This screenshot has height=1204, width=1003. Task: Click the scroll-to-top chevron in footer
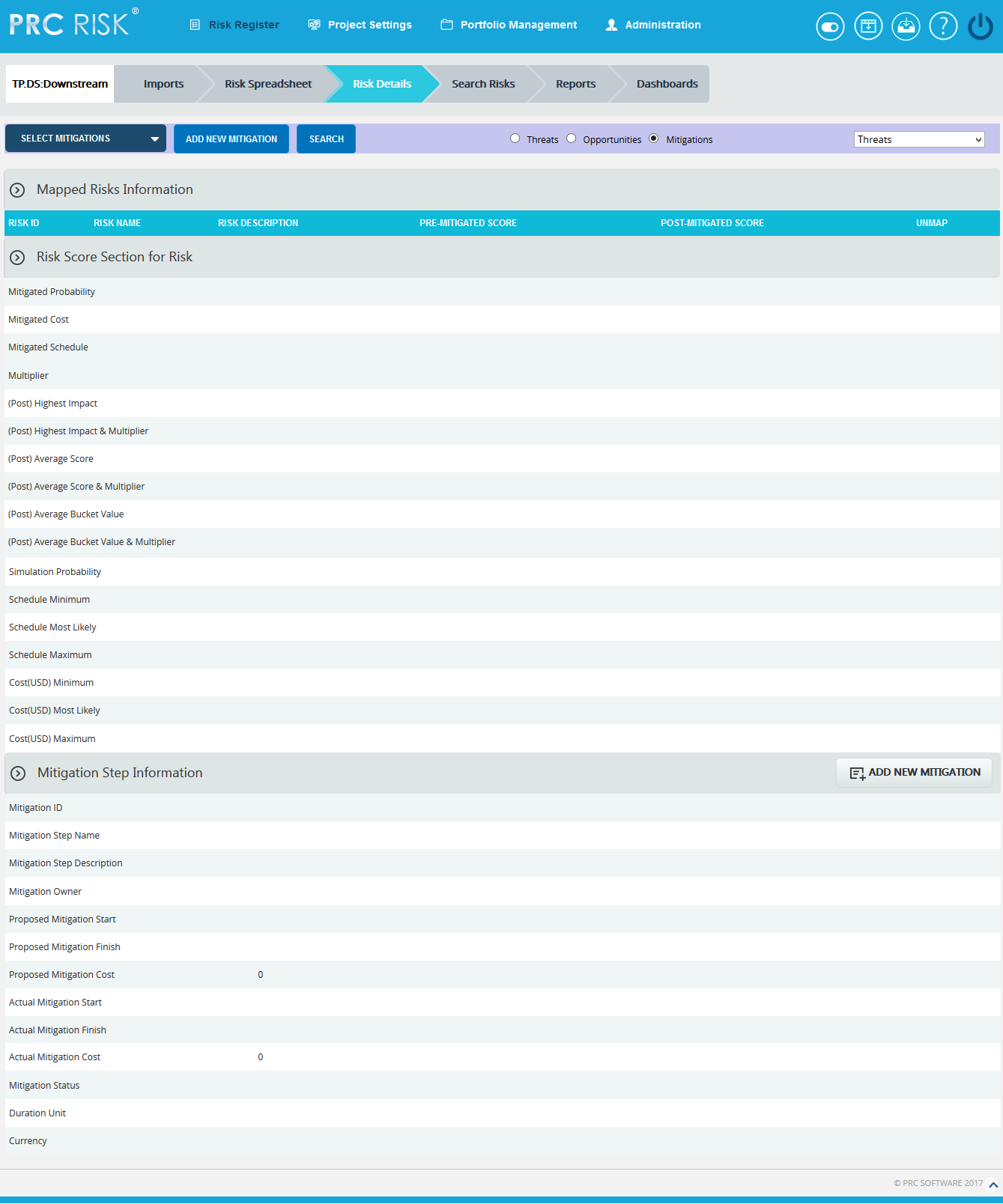pyautogui.click(x=993, y=1185)
